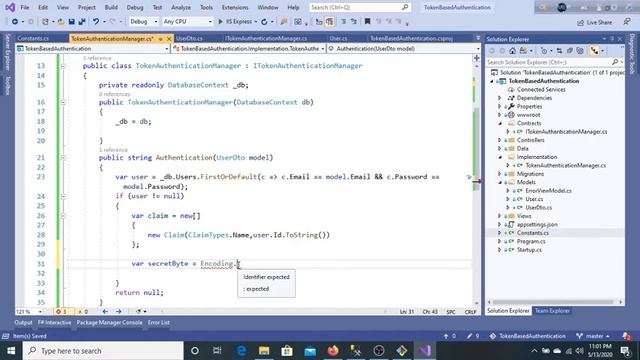Click the Navigate Backward toolbar icon
The height and width of the screenshot is (360, 640).
click(15, 22)
